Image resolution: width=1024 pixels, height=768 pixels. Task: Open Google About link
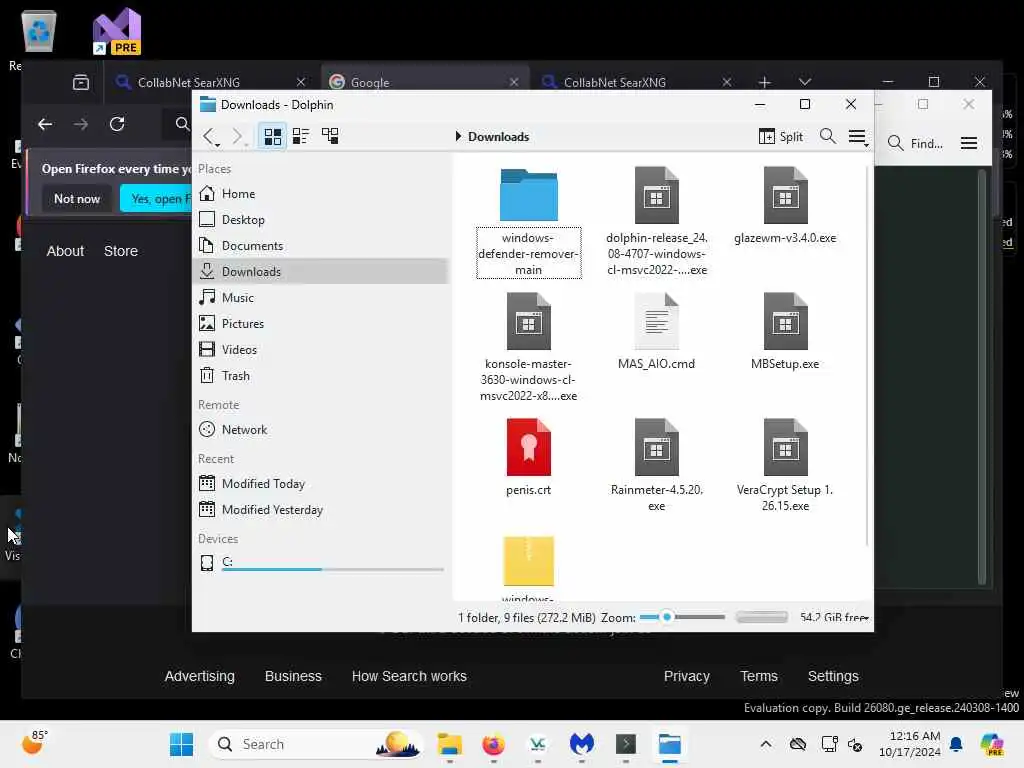[x=65, y=251]
